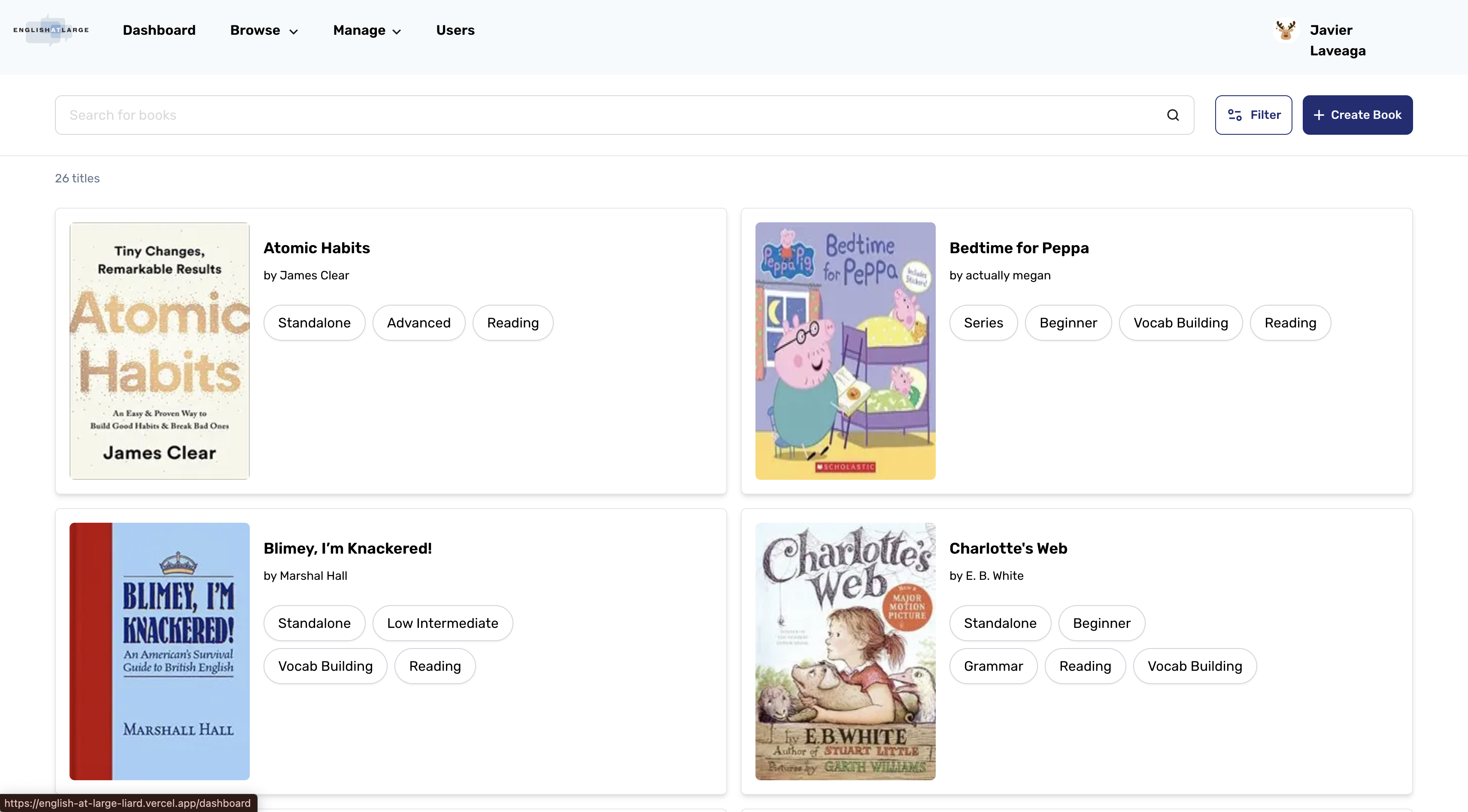Click the Grammar tag on Charlotte's Web
The width and height of the screenshot is (1468, 812).
[993, 666]
